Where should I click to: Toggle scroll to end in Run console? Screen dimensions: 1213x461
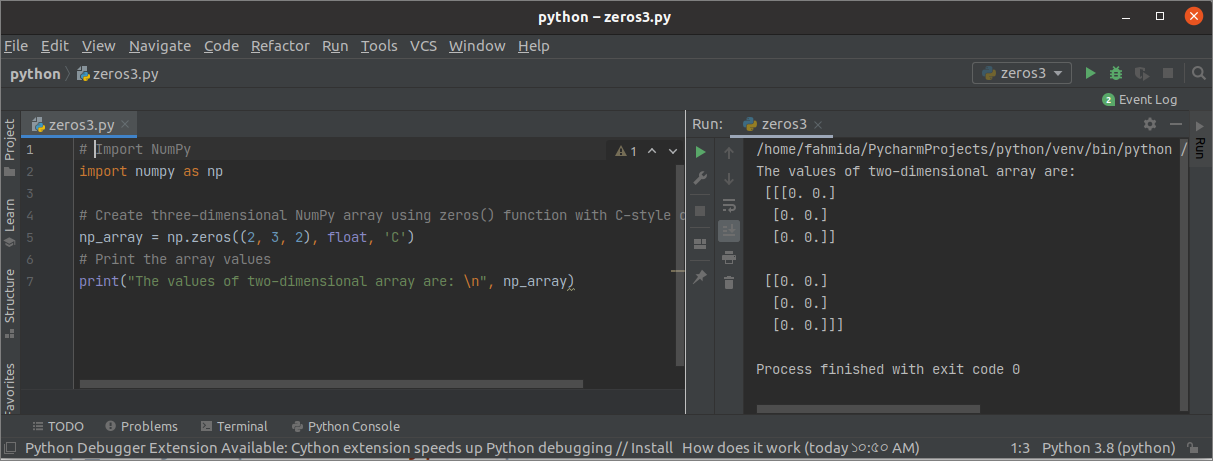click(x=729, y=231)
